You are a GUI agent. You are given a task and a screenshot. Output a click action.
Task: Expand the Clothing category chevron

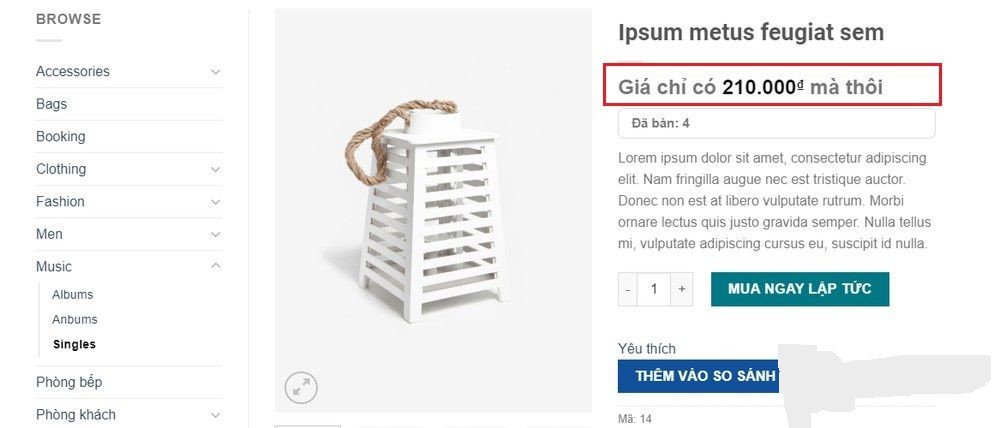click(216, 170)
